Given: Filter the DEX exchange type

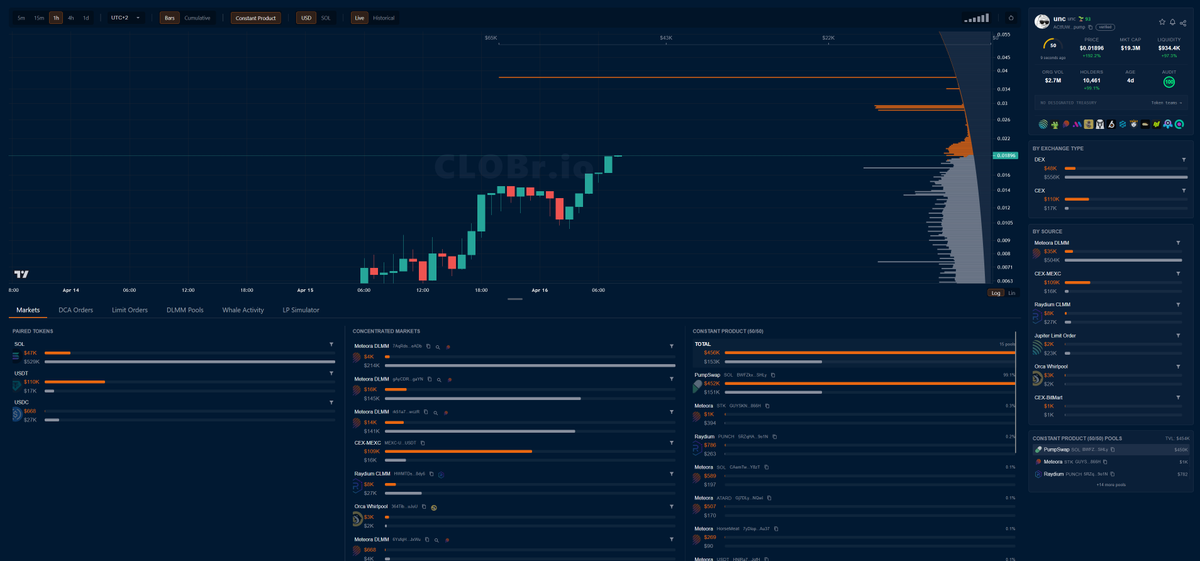Looking at the screenshot, I should pyautogui.click(x=1184, y=160).
